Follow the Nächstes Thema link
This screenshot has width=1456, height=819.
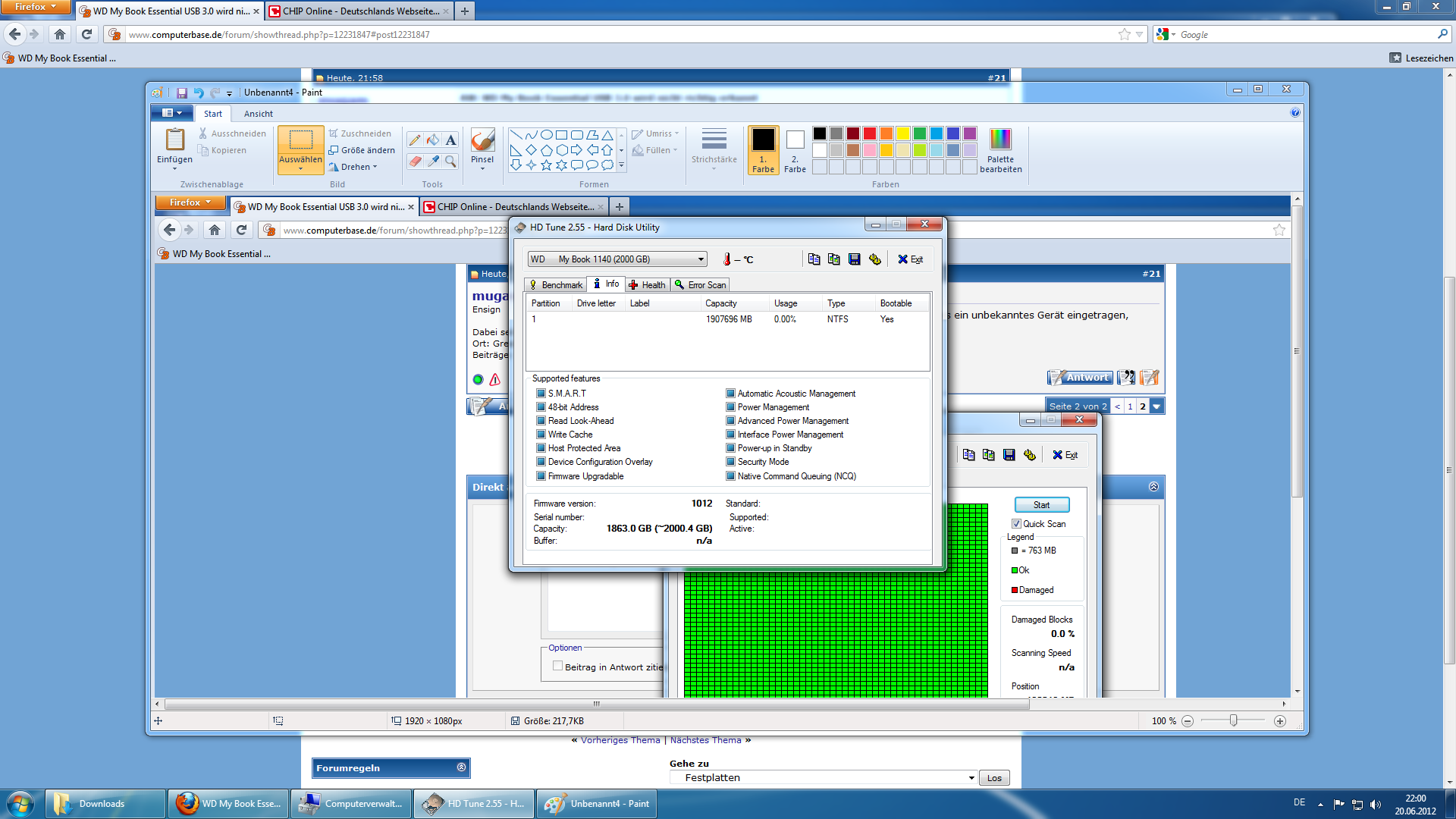tap(705, 740)
